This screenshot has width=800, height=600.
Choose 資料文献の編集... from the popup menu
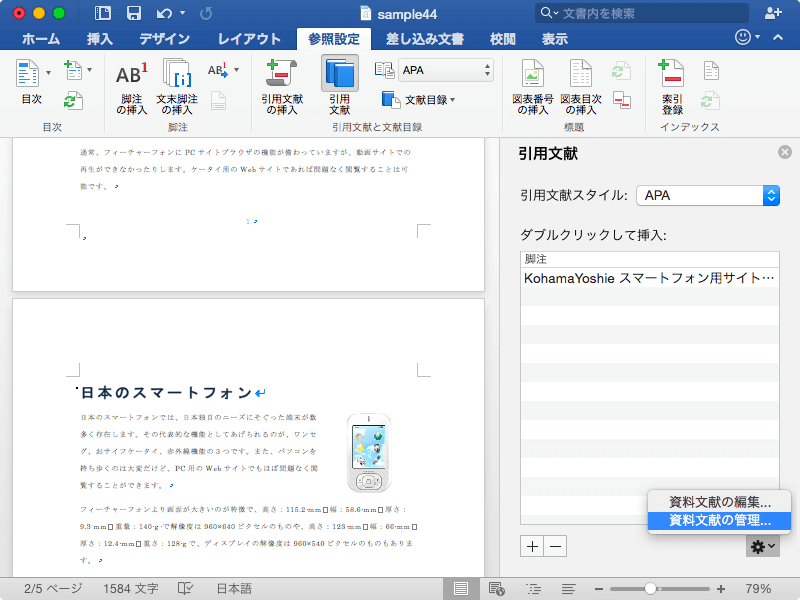click(719, 502)
